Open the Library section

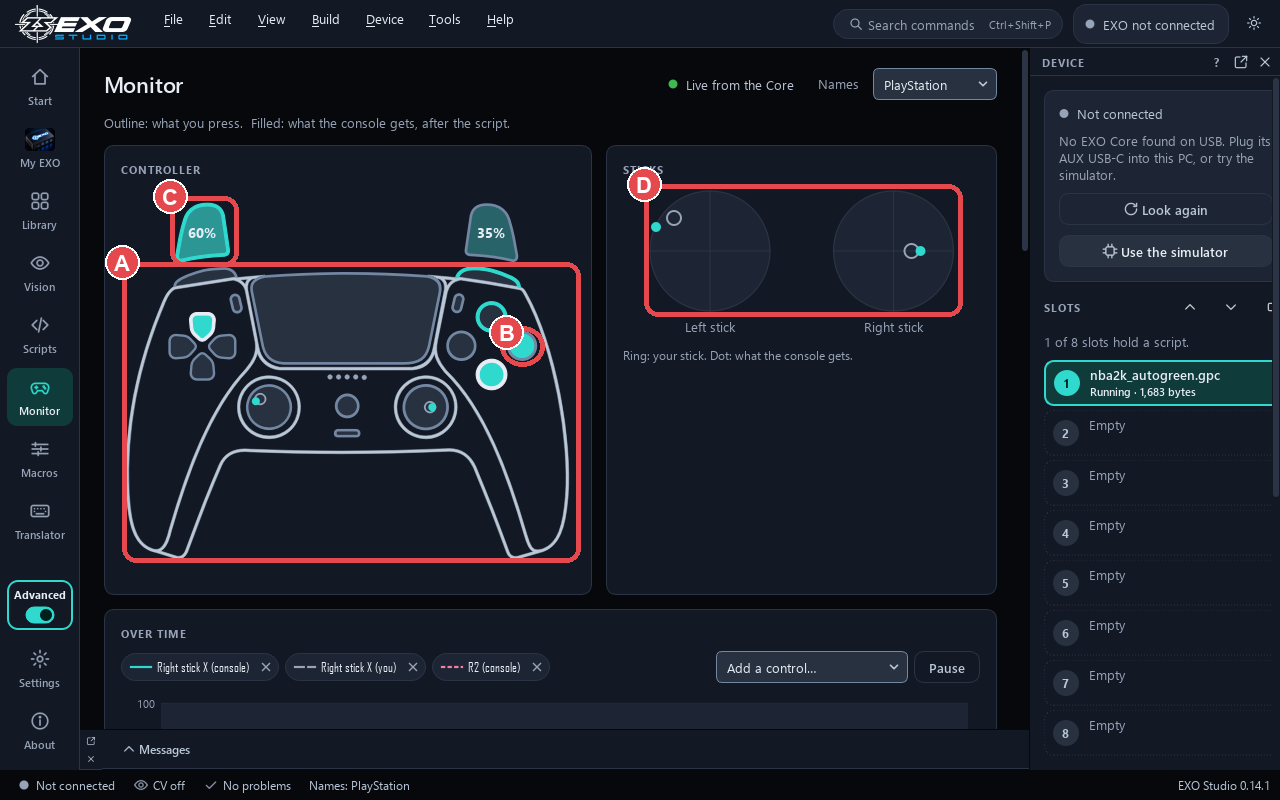click(x=40, y=211)
